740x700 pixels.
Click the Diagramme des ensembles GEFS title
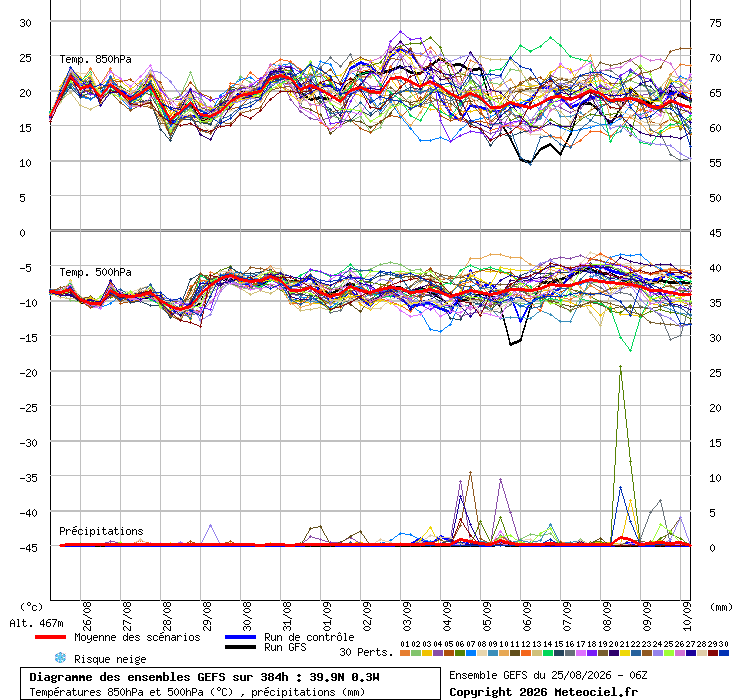pos(204,677)
